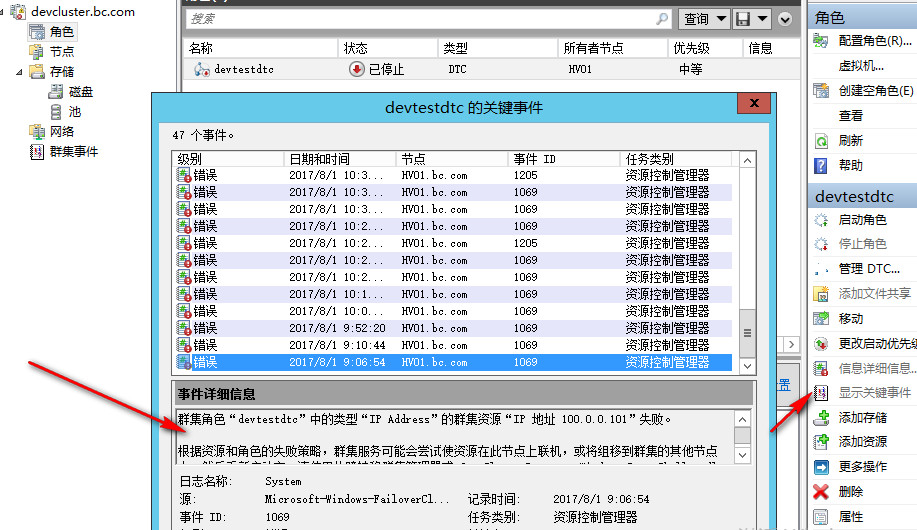Click 添加文件共享 action
The height and width of the screenshot is (530, 917).
click(x=875, y=294)
